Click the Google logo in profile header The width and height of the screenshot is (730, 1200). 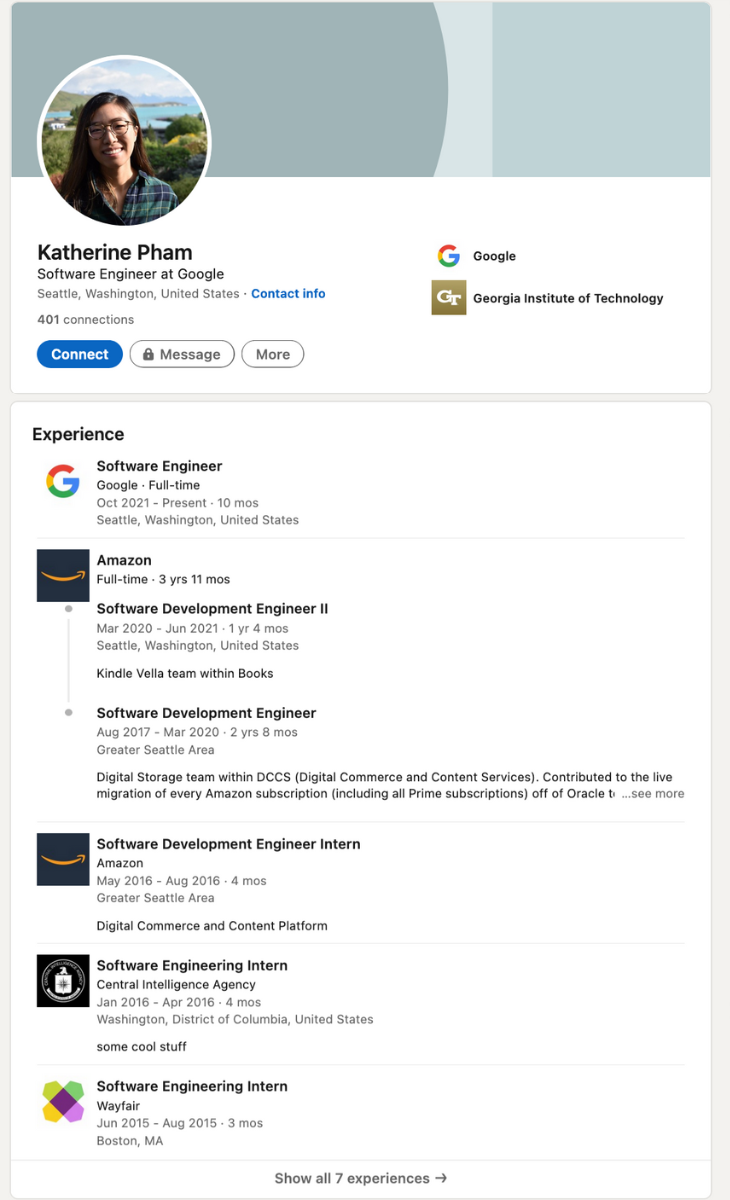pyautogui.click(x=448, y=256)
